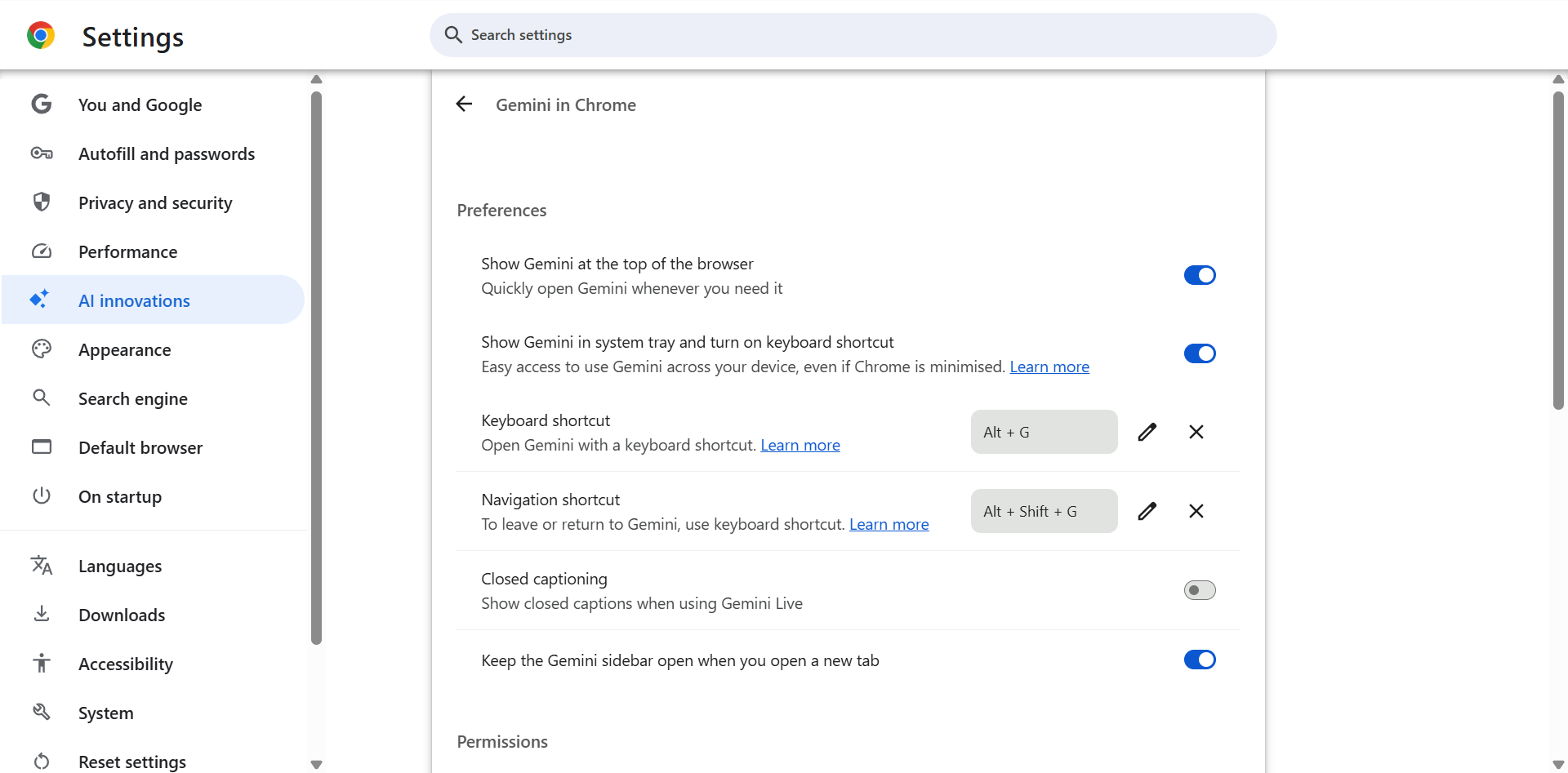The image size is (1568, 773).
Task: Click the Gemini in Chrome page title
Action: 566,104
